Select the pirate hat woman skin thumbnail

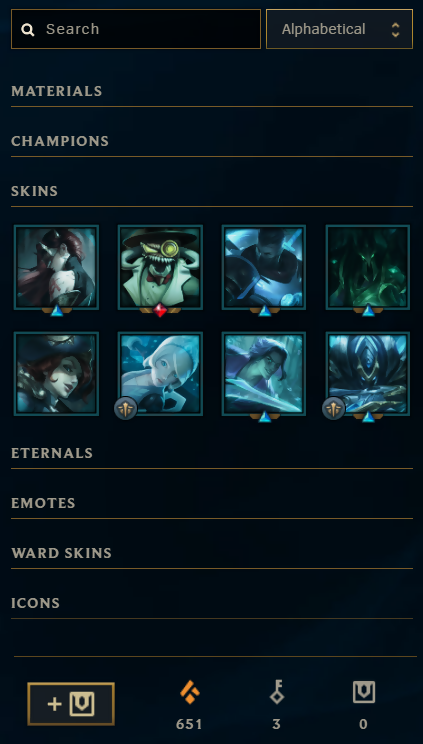click(56, 374)
